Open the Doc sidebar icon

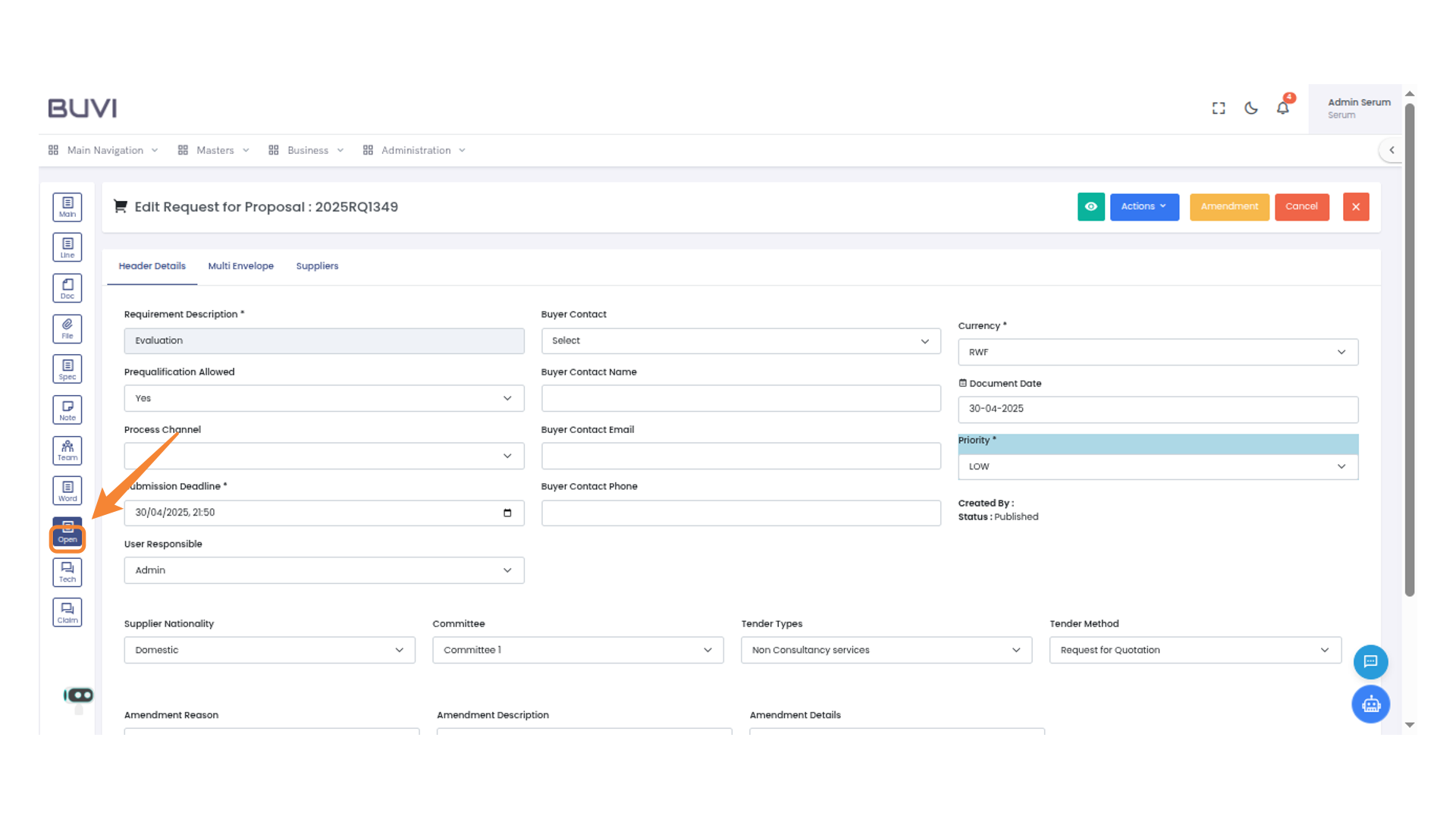click(67, 288)
